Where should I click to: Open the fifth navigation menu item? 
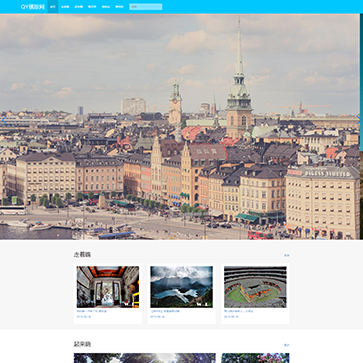coord(106,7)
